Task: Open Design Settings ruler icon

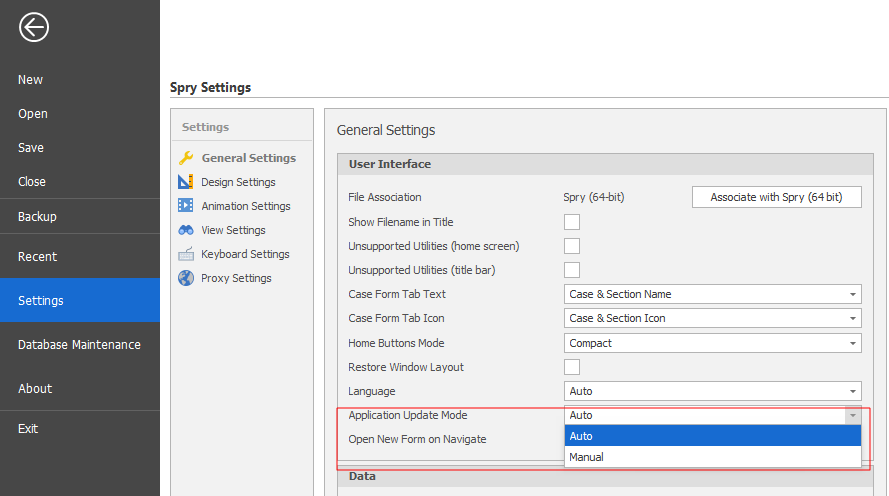Action: [185, 182]
